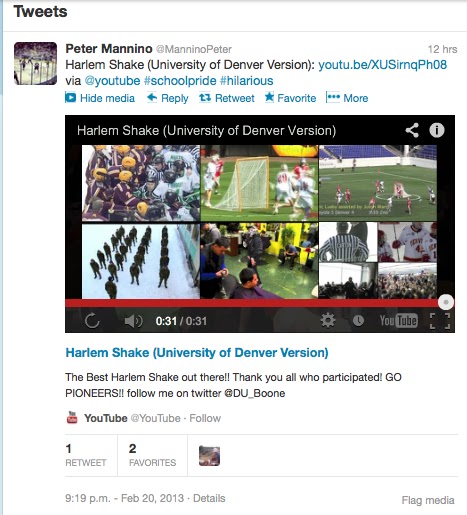This screenshot has height=515, width=467.
Task: Open the youtu.be/XUSirnqPh08 link
Action: pyautogui.click(x=382, y=65)
